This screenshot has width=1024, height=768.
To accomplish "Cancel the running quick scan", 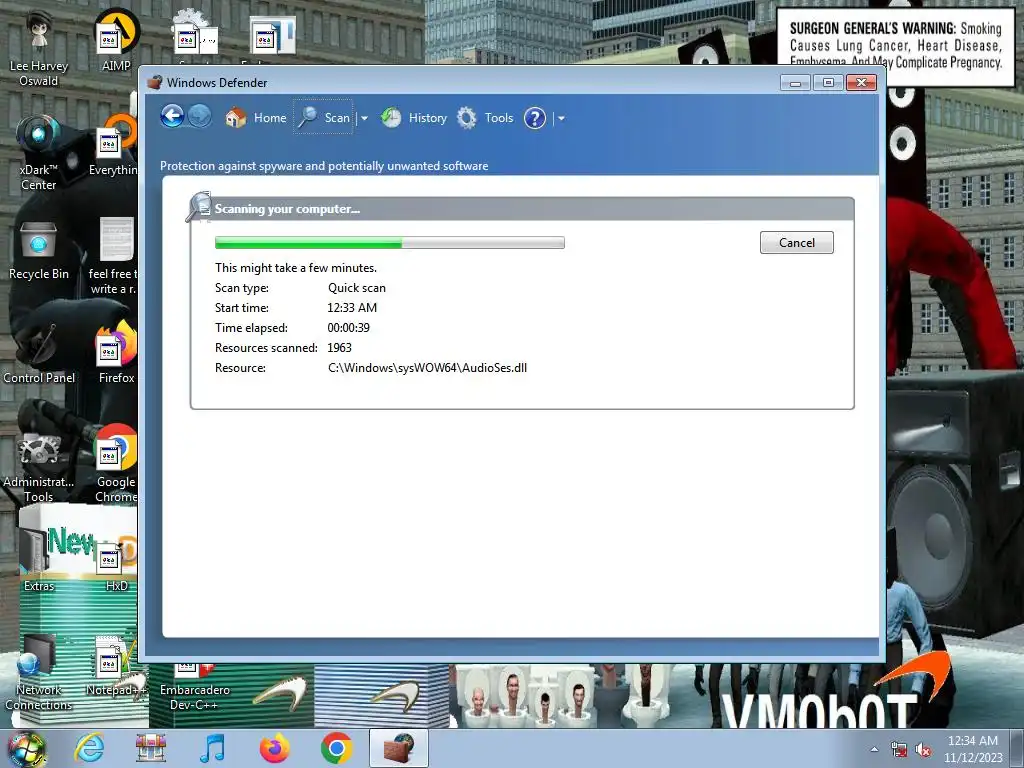I will [797, 242].
